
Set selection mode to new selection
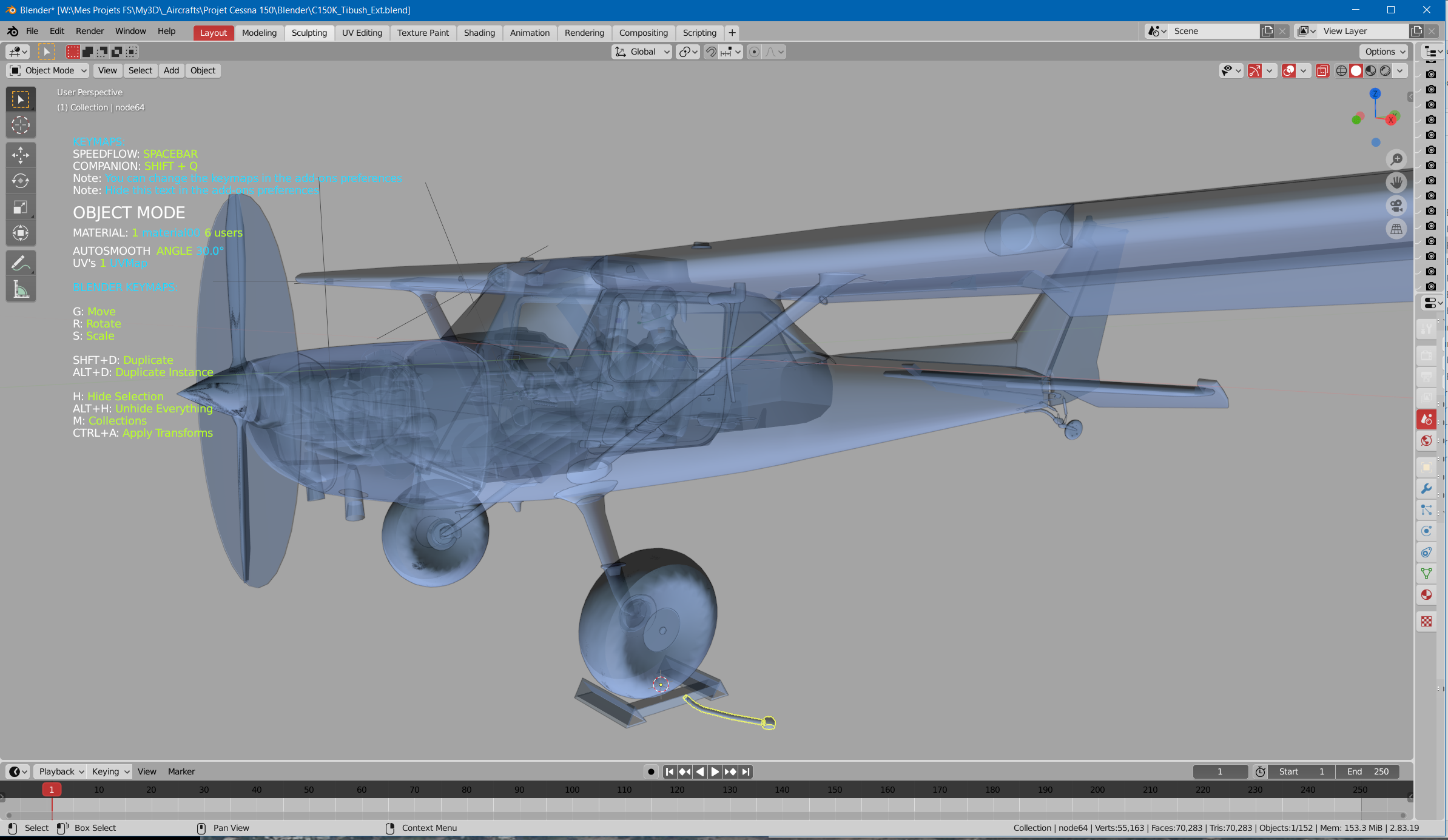(x=73, y=52)
